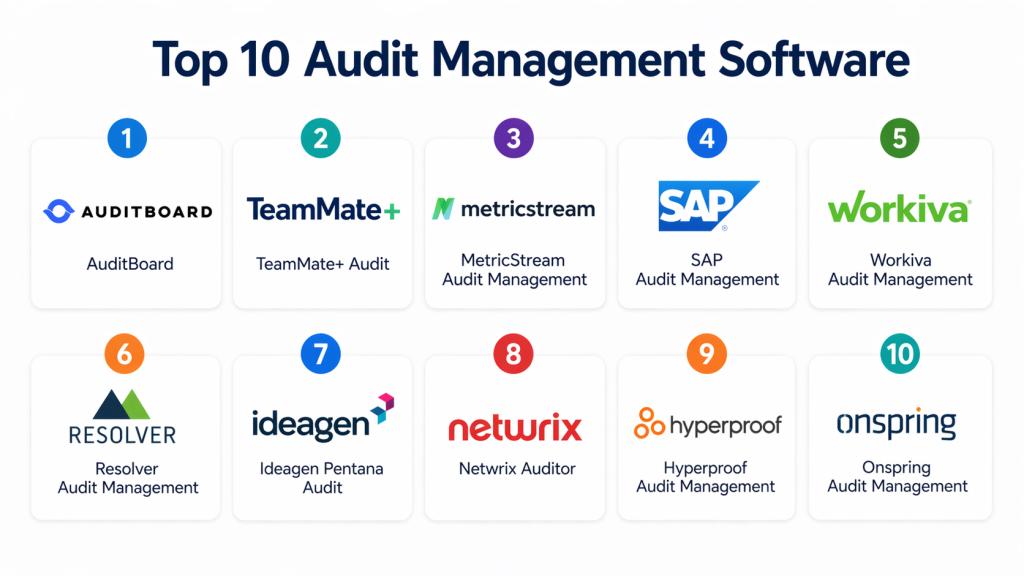The height and width of the screenshot is (576, 1024).
Task: Click the green metricstream logo
Action: pyautogui.click(x=513, y=209)
